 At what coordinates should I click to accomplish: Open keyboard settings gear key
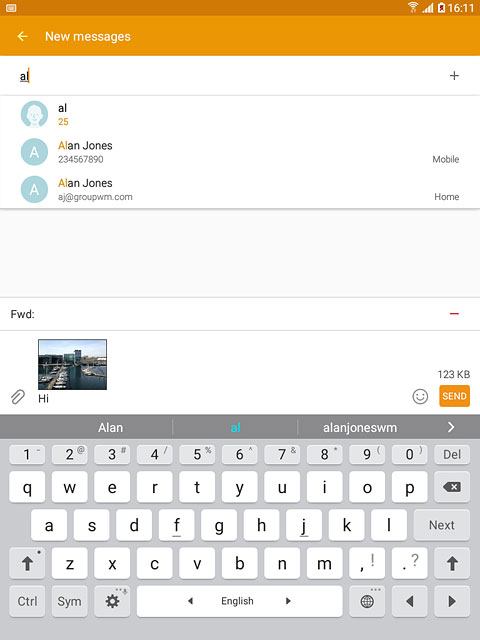coord(112,601)
